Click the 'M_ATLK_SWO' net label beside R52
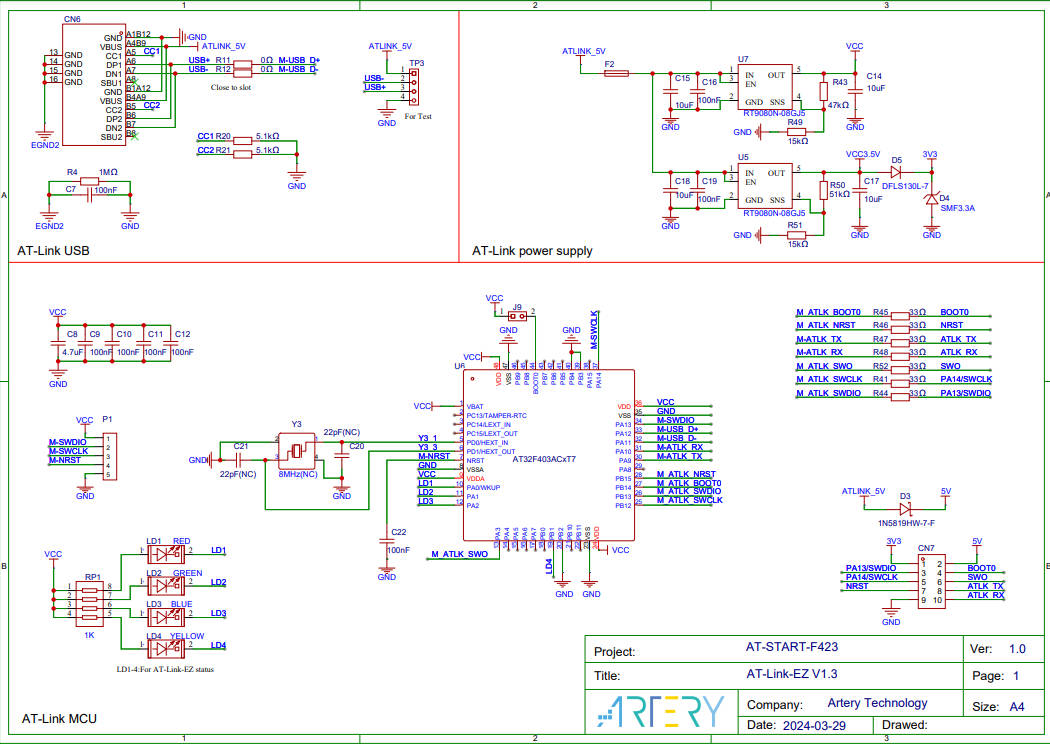Viewport: 1050px width, 746px height. [x=824, y=366]
